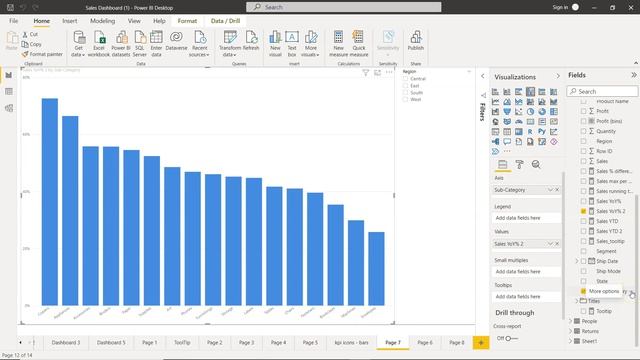
Task: Click the title bar Search box
Action: pyautogui.click(x=344, y=7)
